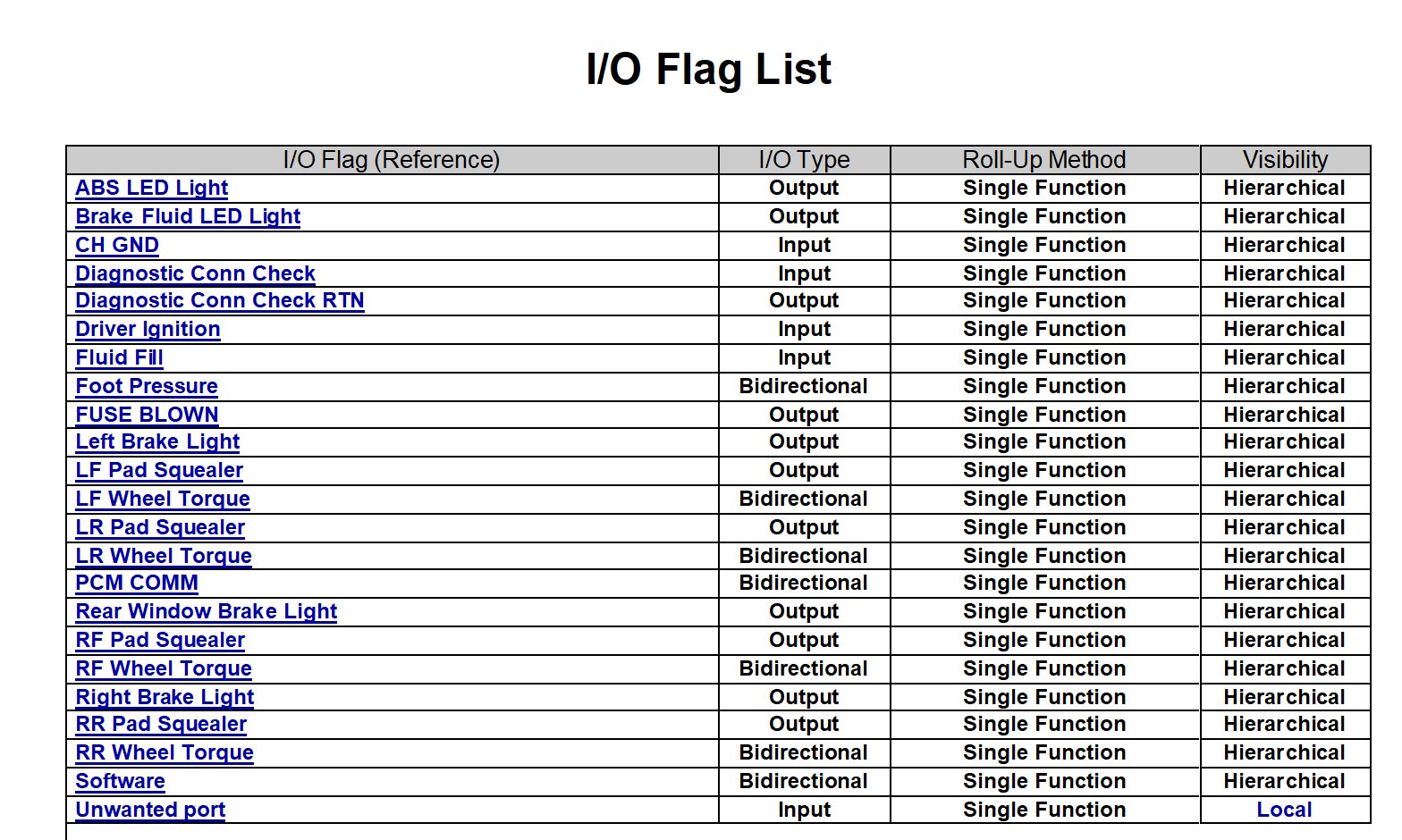
Task: Select the Driver Ignition flag link
Action: click(x=148, y=329)
